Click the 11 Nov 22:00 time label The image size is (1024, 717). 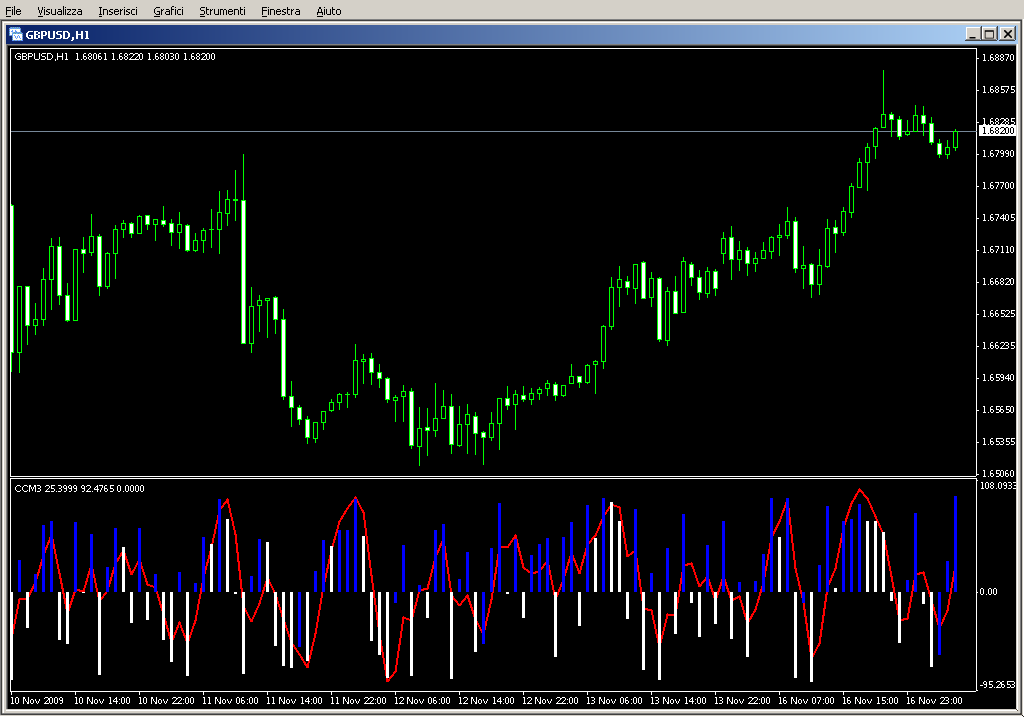[358, 701]
